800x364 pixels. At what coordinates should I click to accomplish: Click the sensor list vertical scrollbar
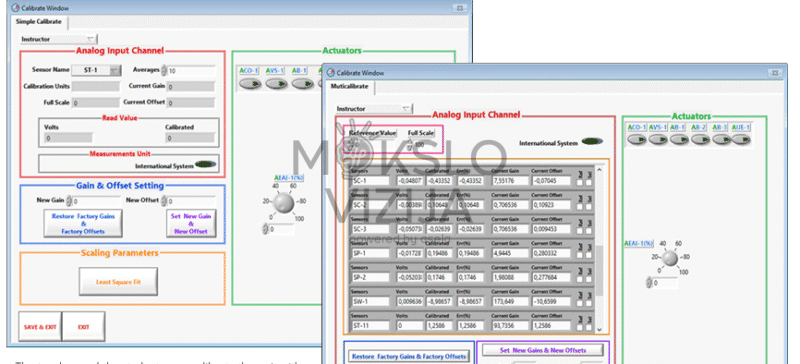[599, 249]
